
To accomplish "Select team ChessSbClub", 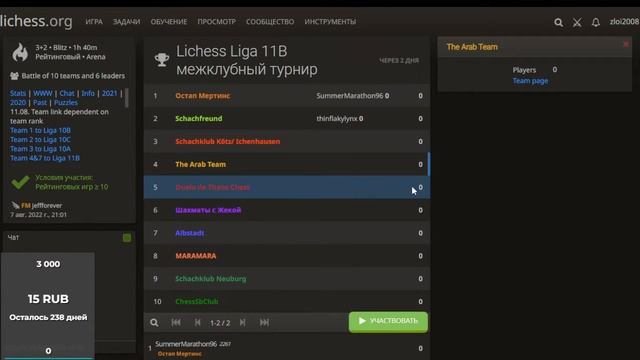I will pos(287,301).
